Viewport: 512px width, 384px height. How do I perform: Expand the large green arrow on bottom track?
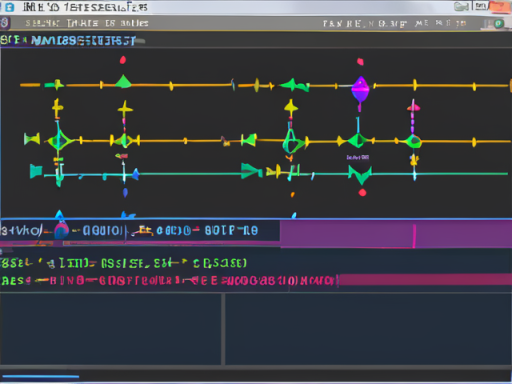tap(252, 171)
